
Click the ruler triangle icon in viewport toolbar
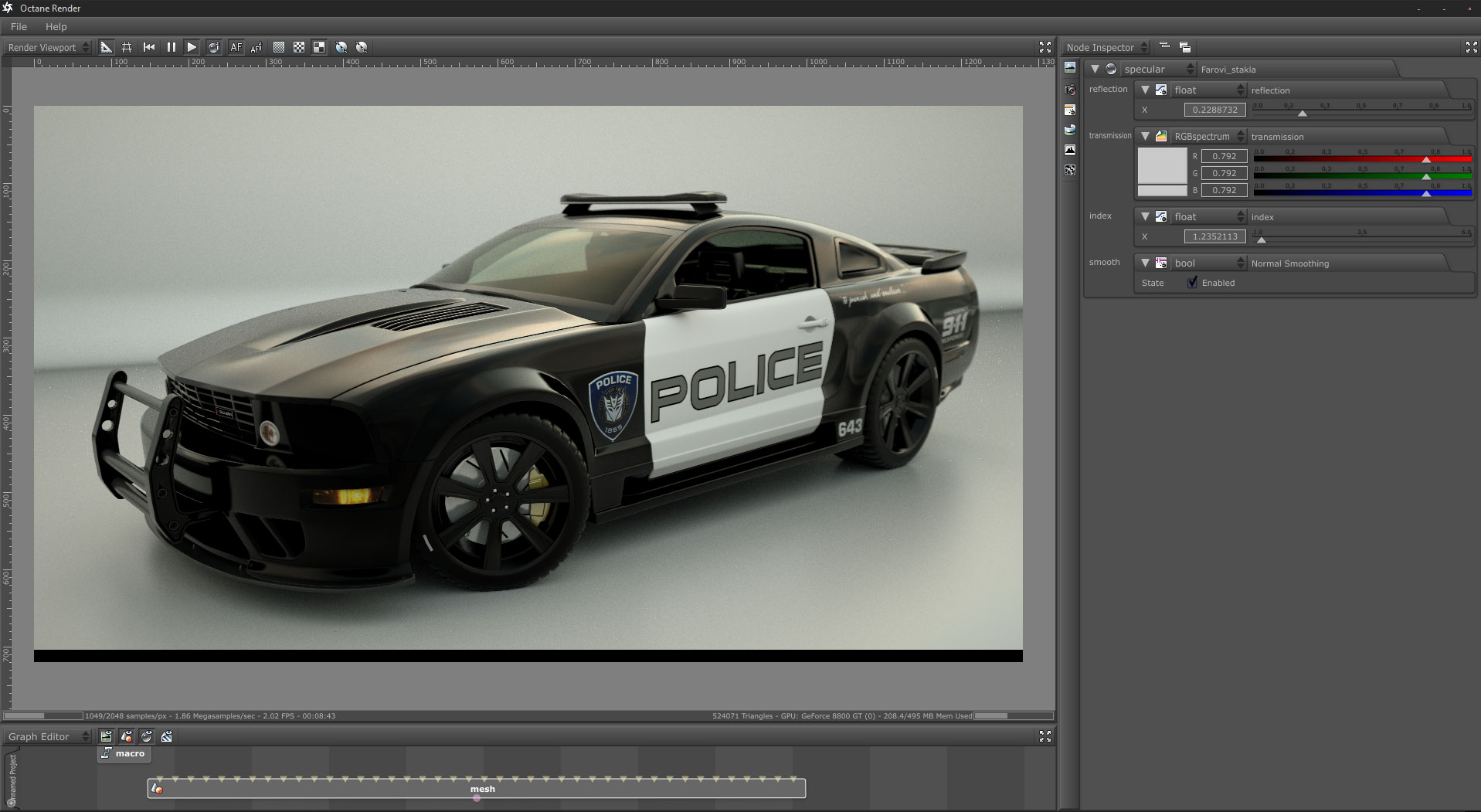(x=107, y=47)
